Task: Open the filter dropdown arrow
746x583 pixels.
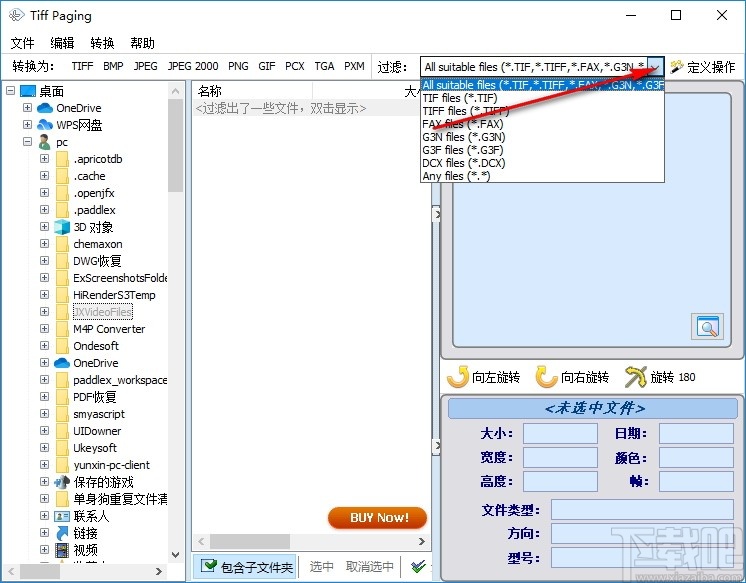Action: tap(656, 67)
